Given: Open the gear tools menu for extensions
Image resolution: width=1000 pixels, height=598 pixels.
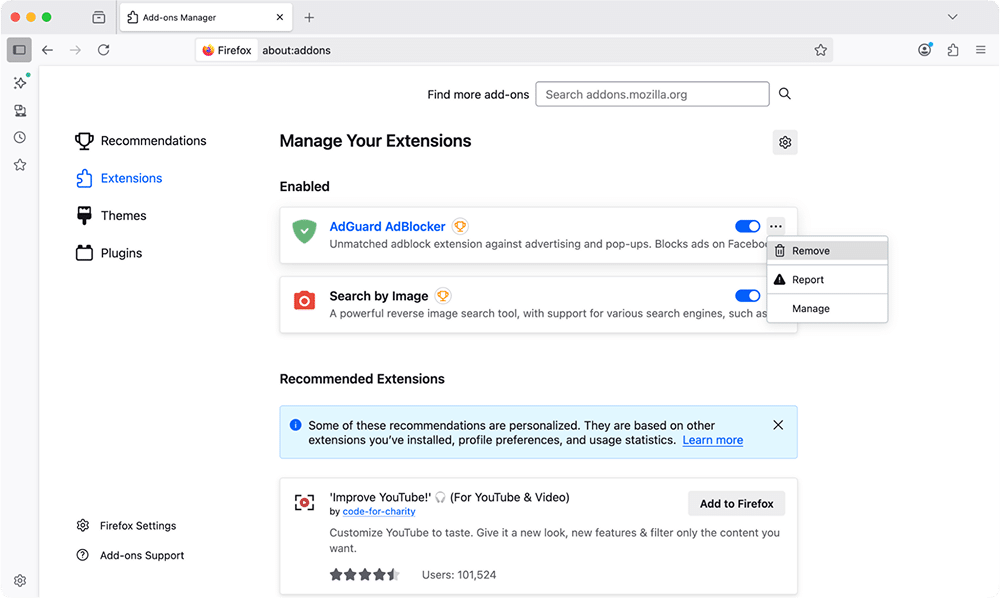Looking at the screenshot, I should (785, 143).
